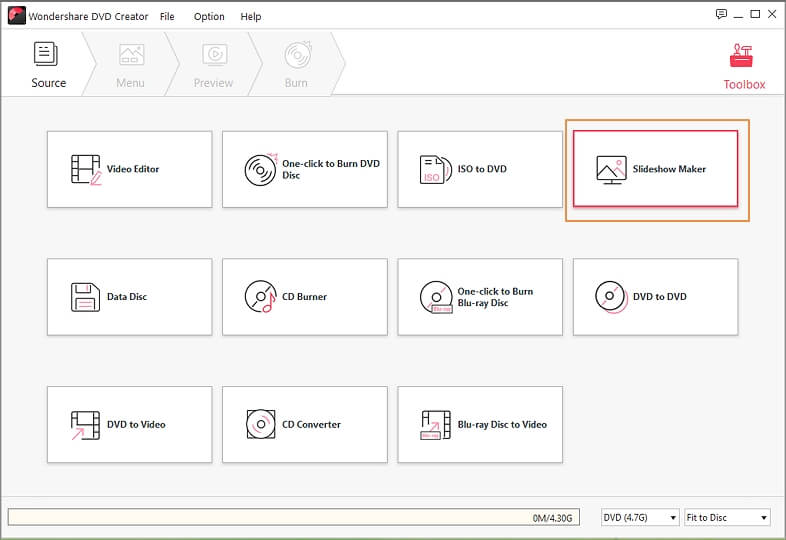Open the feedback message icon in title bar
The width and height of the screenshot is (786, 540).
click(x=721, y=14)
